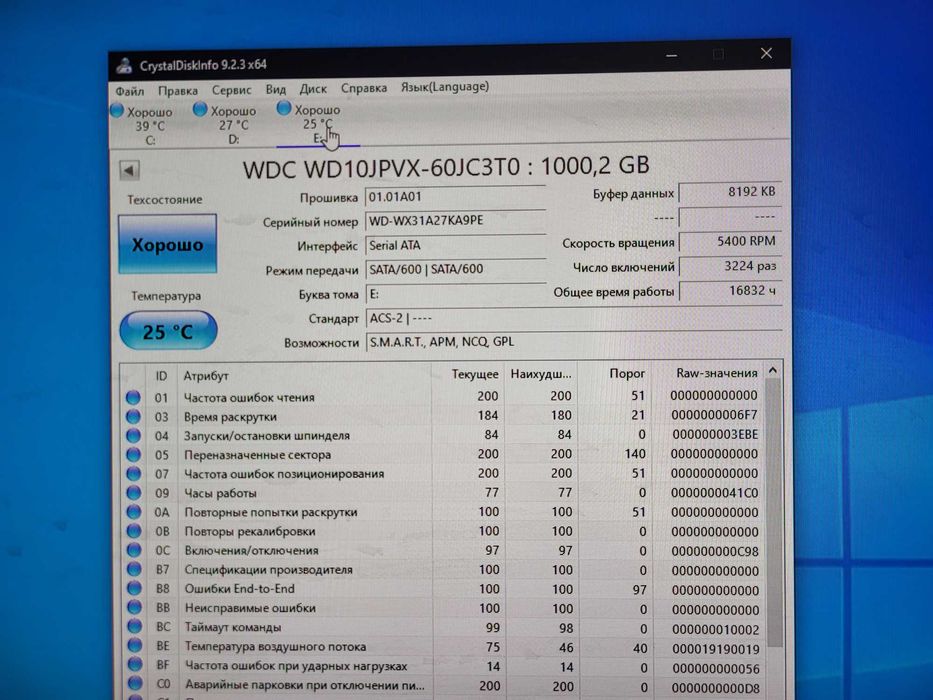
Task: Click status icon for Частота ошибок при ударных нагрузках
Action: tap(135, 665)
